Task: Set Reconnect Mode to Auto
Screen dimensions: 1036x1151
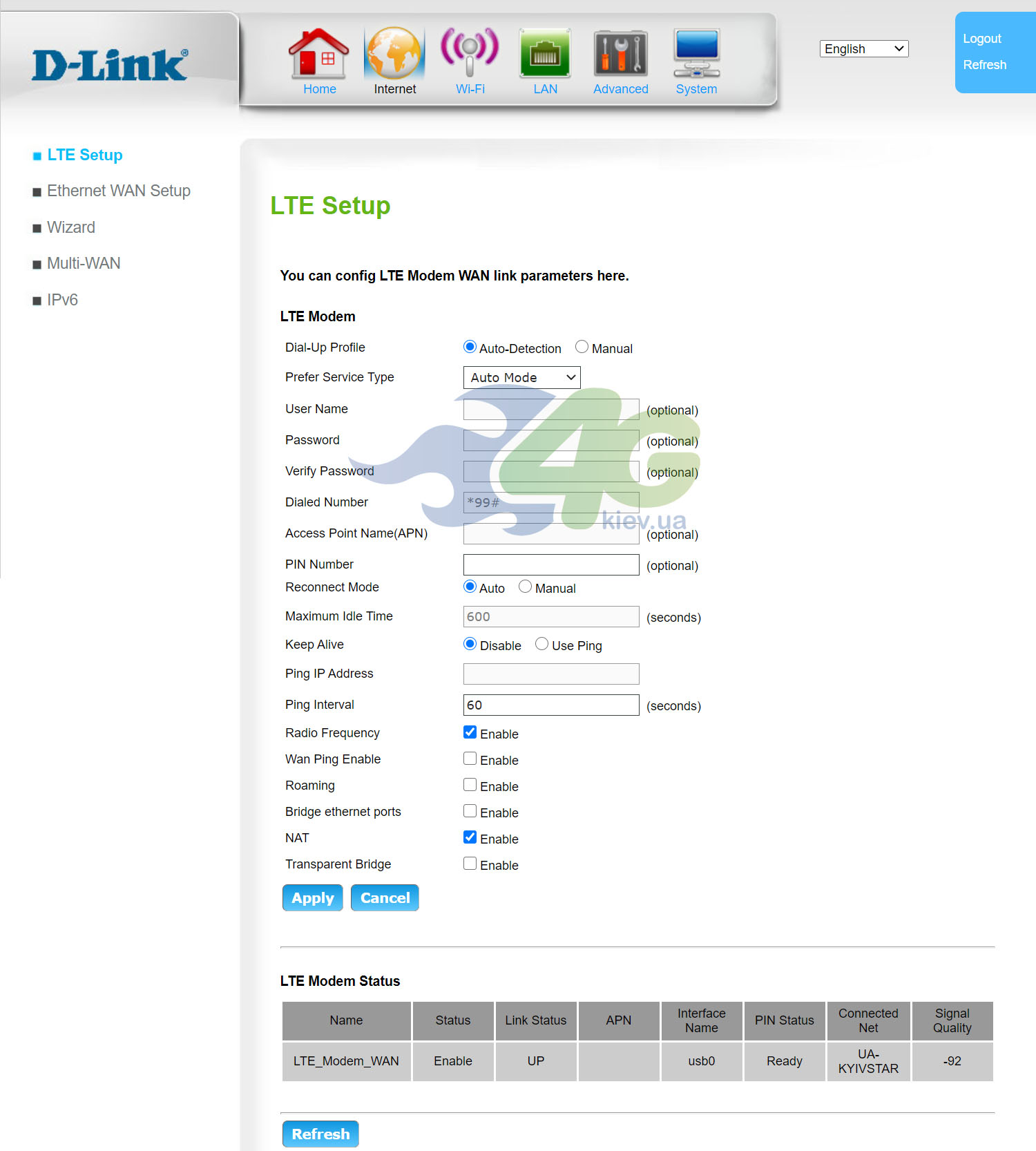Action: [470, 587]
